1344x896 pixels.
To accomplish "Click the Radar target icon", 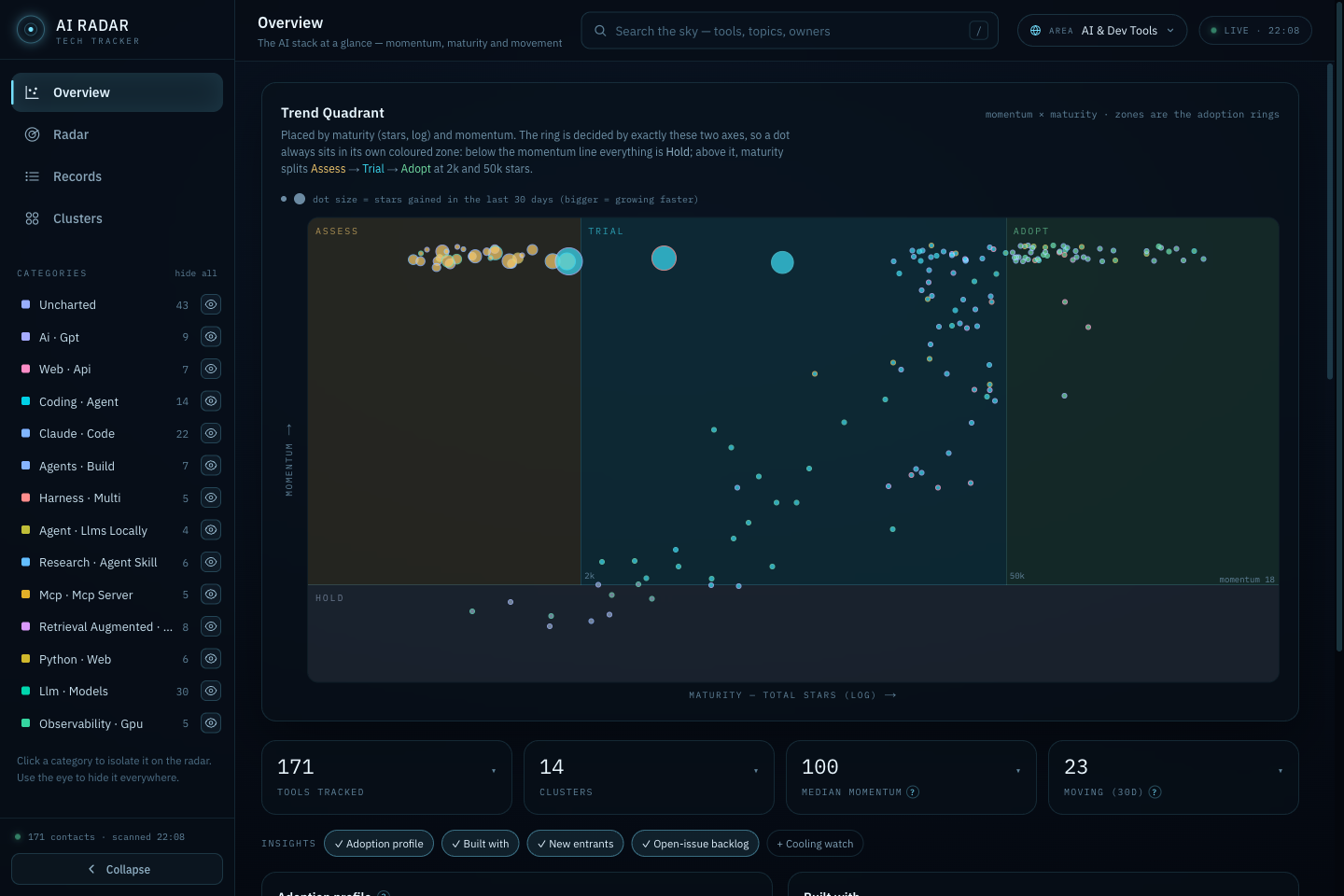I will (x=32, y=134).
